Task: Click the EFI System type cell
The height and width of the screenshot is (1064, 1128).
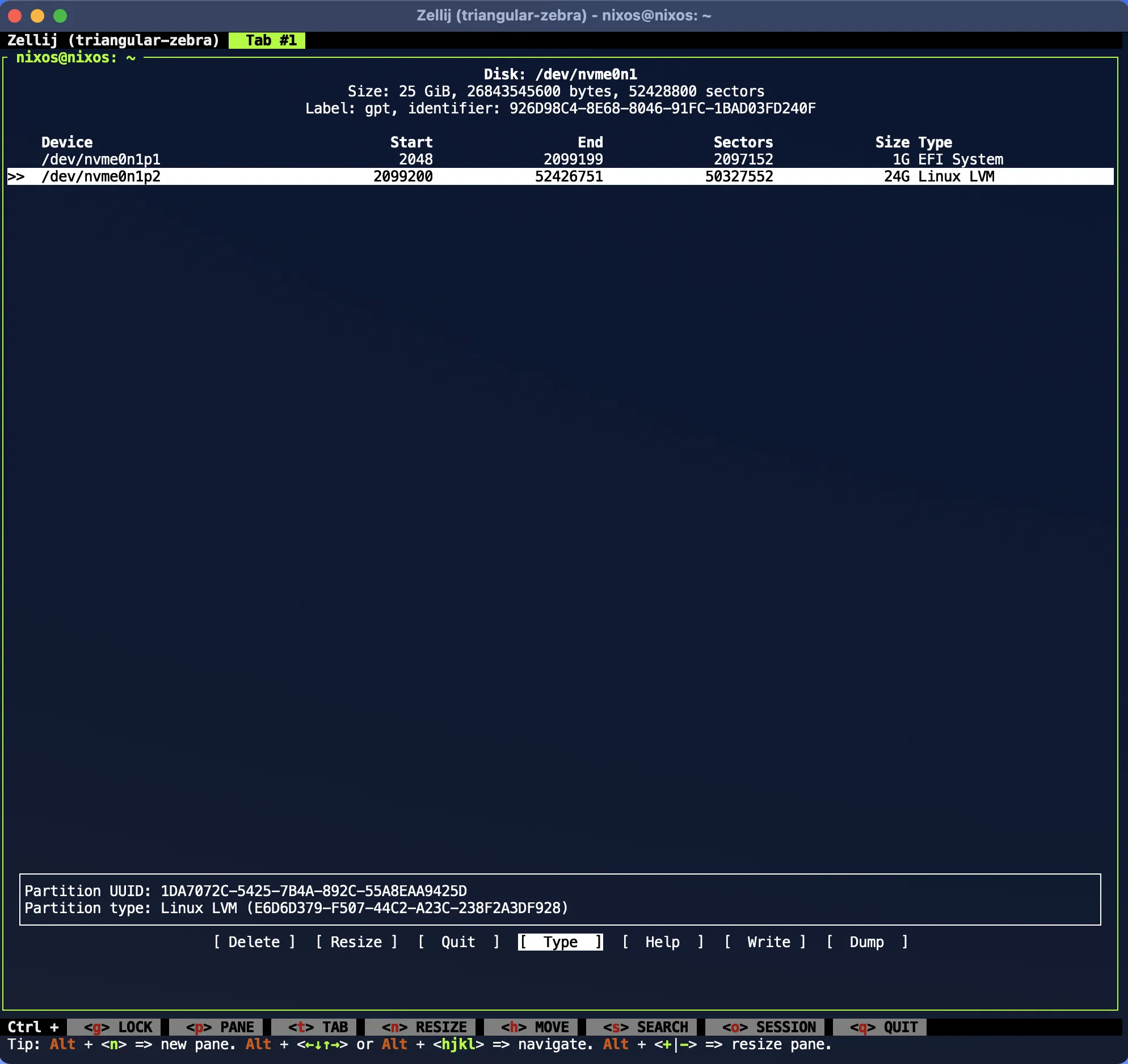Action: 961,159
